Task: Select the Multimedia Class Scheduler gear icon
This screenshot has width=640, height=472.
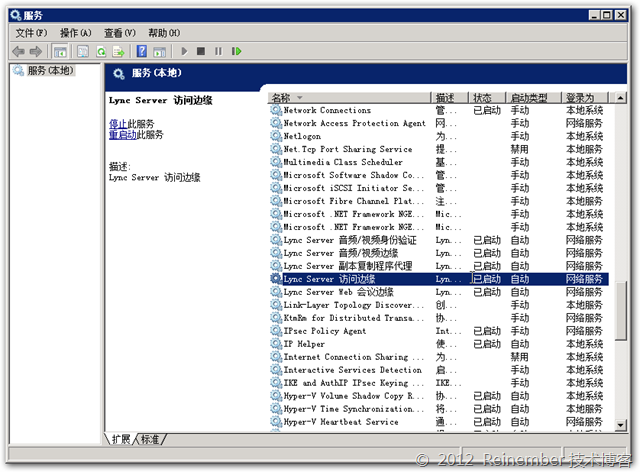Action: click(x=276, y=162)
